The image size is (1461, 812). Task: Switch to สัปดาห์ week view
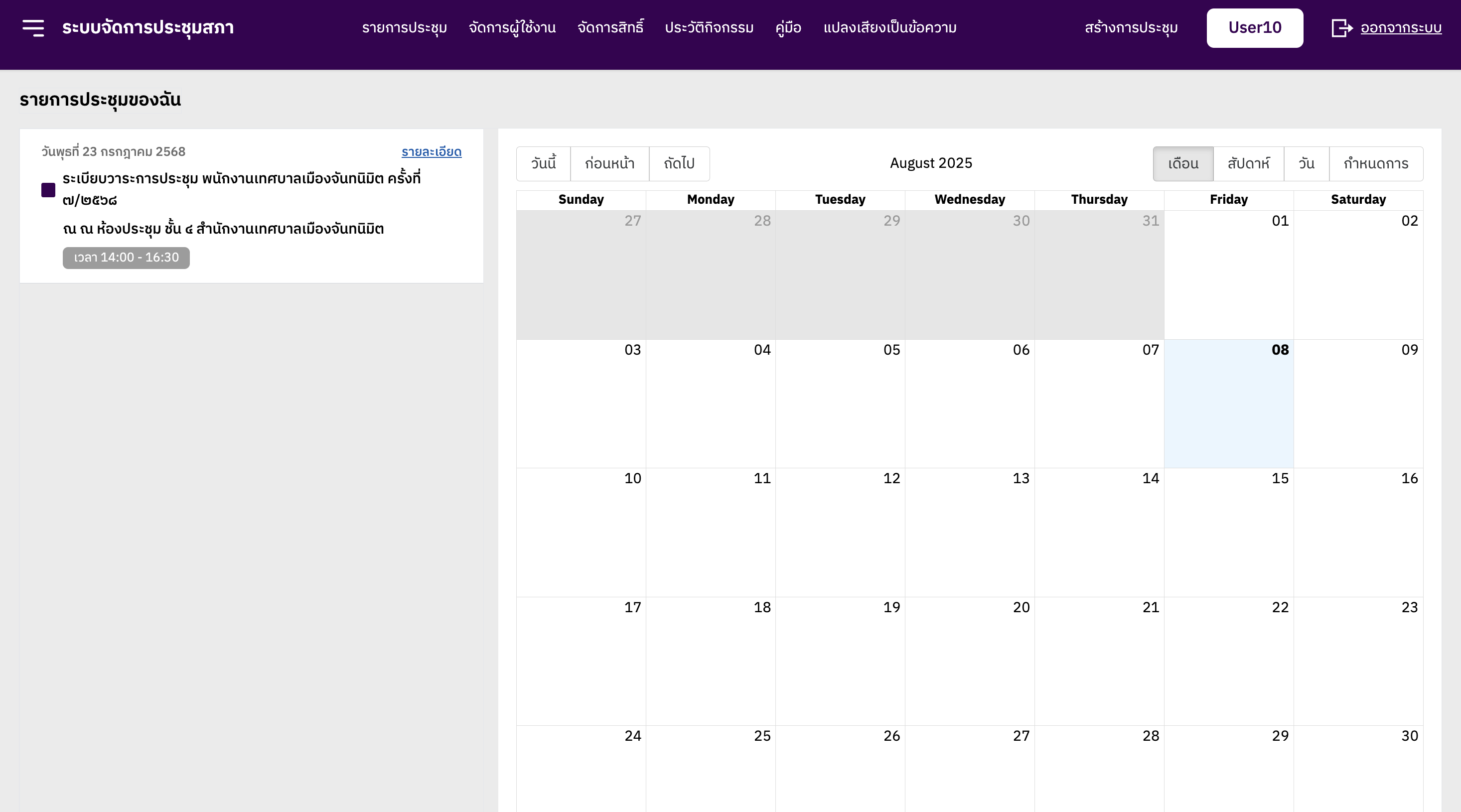[1248, 164]
